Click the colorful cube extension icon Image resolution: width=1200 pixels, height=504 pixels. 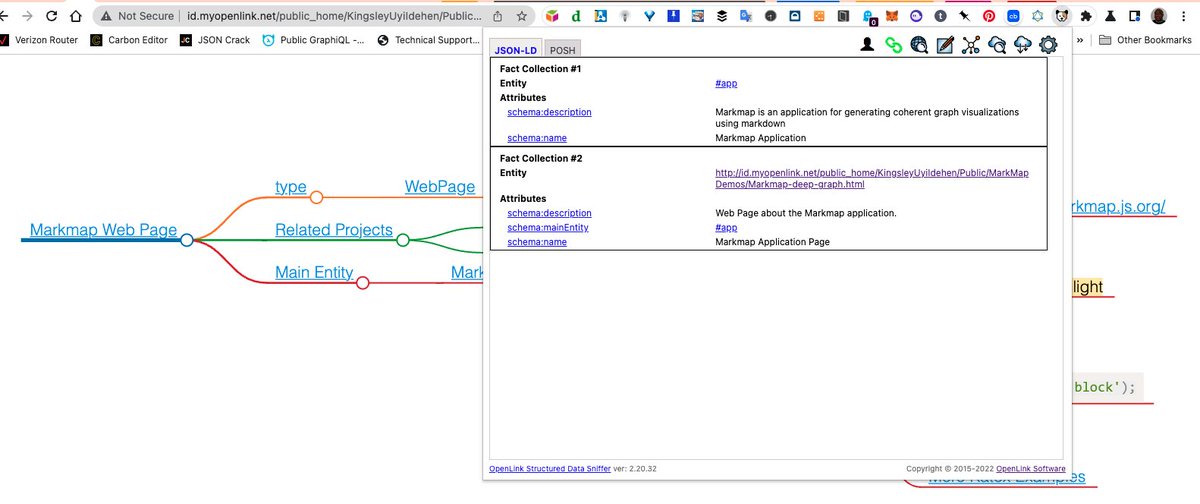tap(553, 16)
